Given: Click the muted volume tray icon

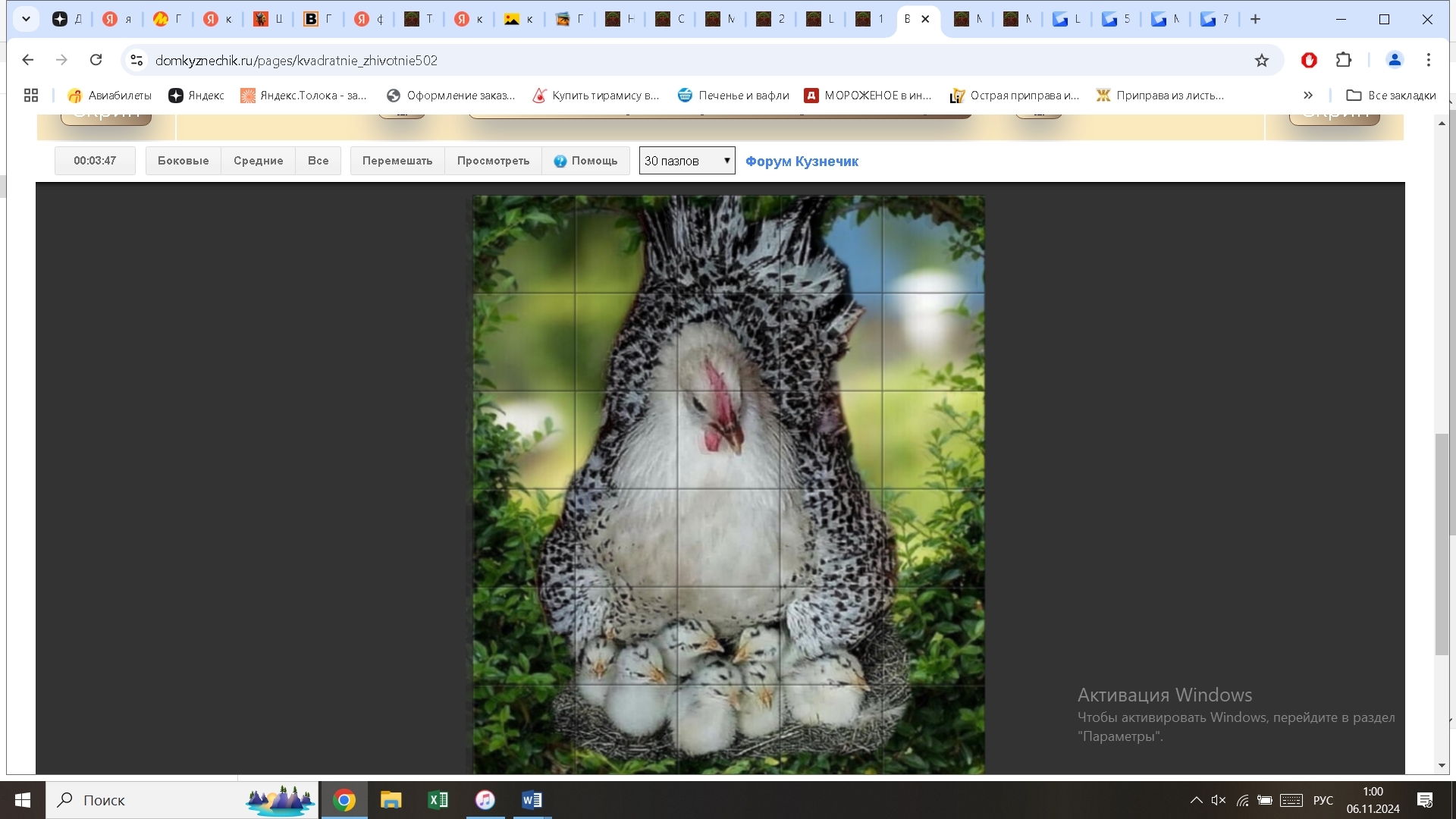Looking at the screenshot, I should pos(1219,800).
